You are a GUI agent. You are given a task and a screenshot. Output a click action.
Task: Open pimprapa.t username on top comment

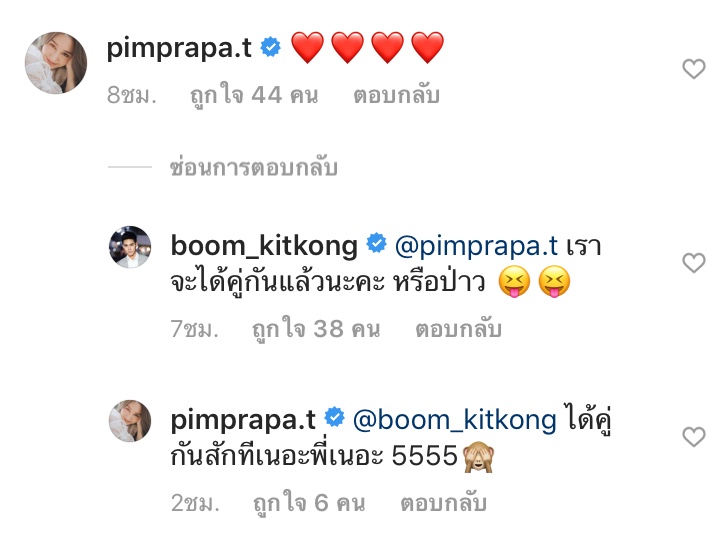(x=179, y=48)
